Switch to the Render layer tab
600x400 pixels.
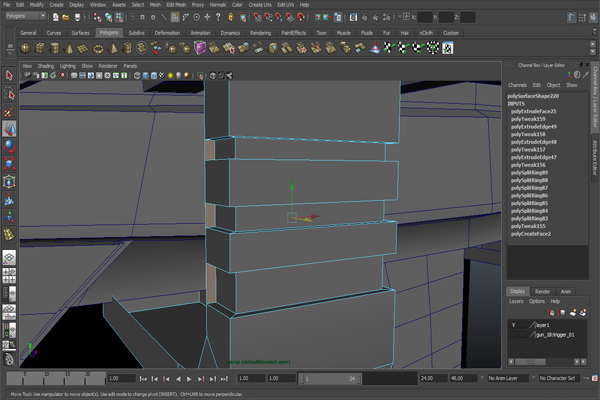(543, 291)
